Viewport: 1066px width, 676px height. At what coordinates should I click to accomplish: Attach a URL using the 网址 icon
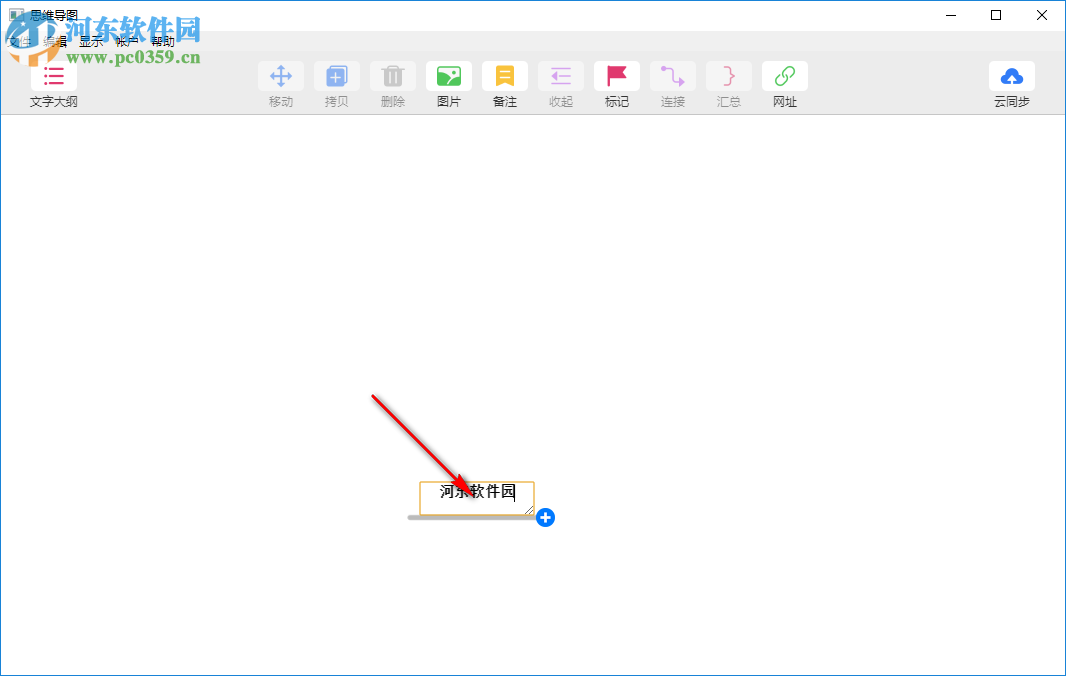[784, 76]
